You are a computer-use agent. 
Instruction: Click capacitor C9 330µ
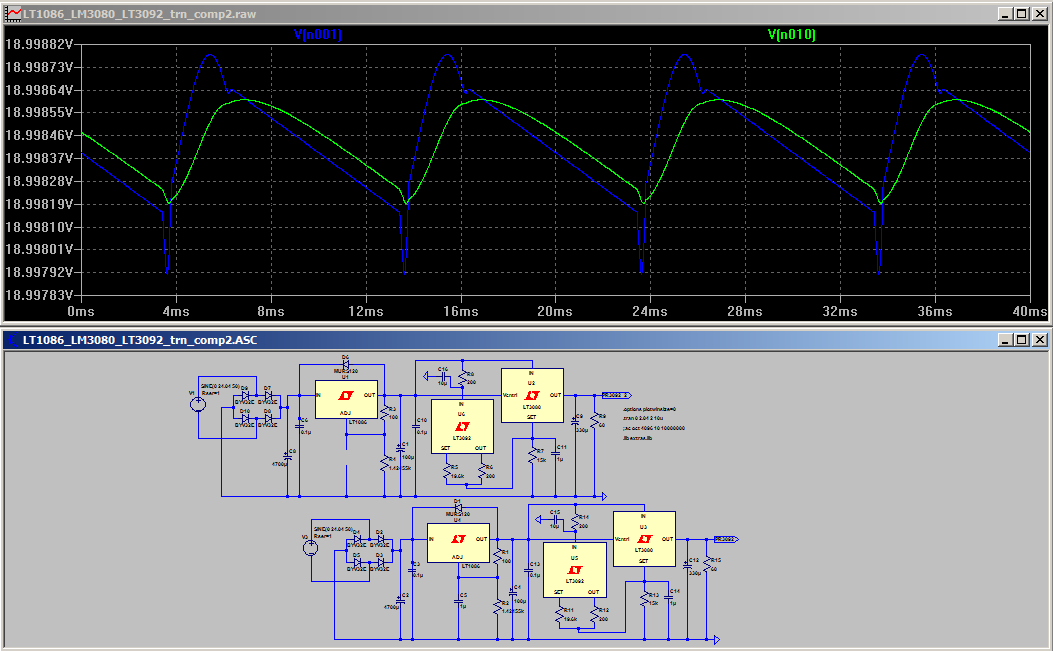[576, 421]
